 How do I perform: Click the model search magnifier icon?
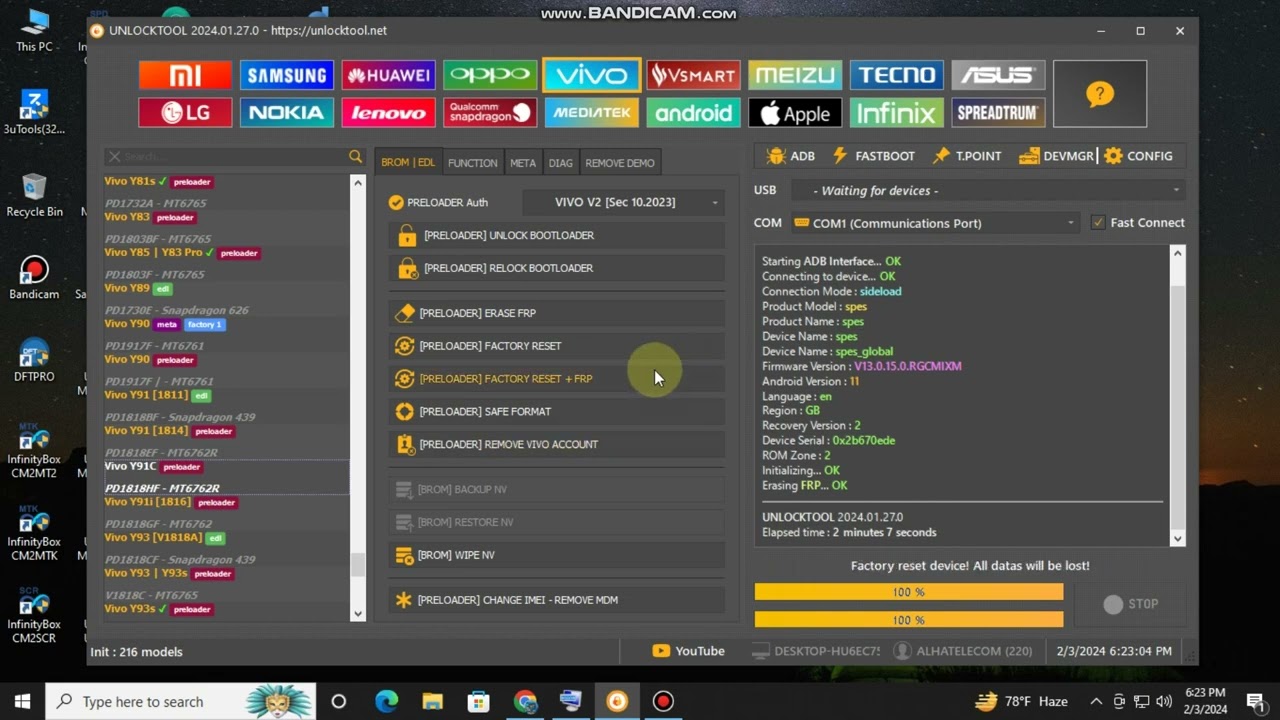click(x=355, y=157)
